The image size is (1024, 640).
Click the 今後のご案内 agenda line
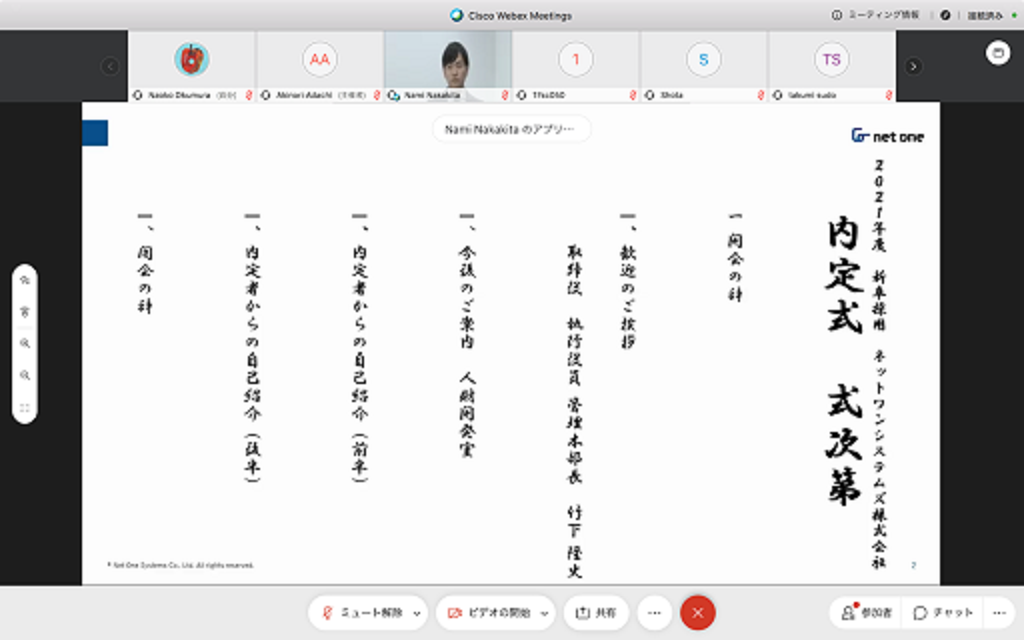point(466,336)
